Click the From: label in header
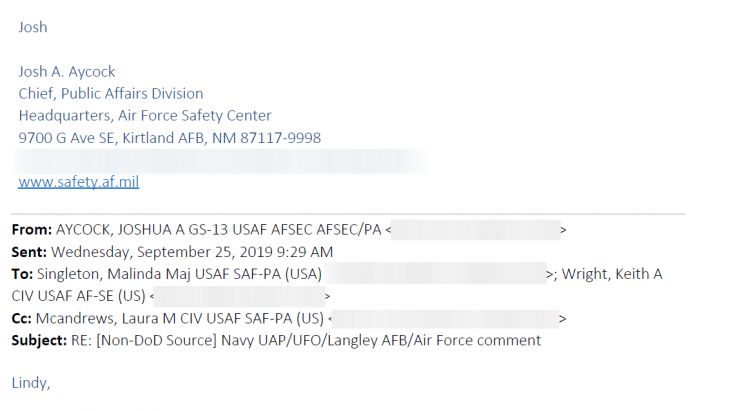The height and width of the screenshot is (411, 731). tap(32, 230)
